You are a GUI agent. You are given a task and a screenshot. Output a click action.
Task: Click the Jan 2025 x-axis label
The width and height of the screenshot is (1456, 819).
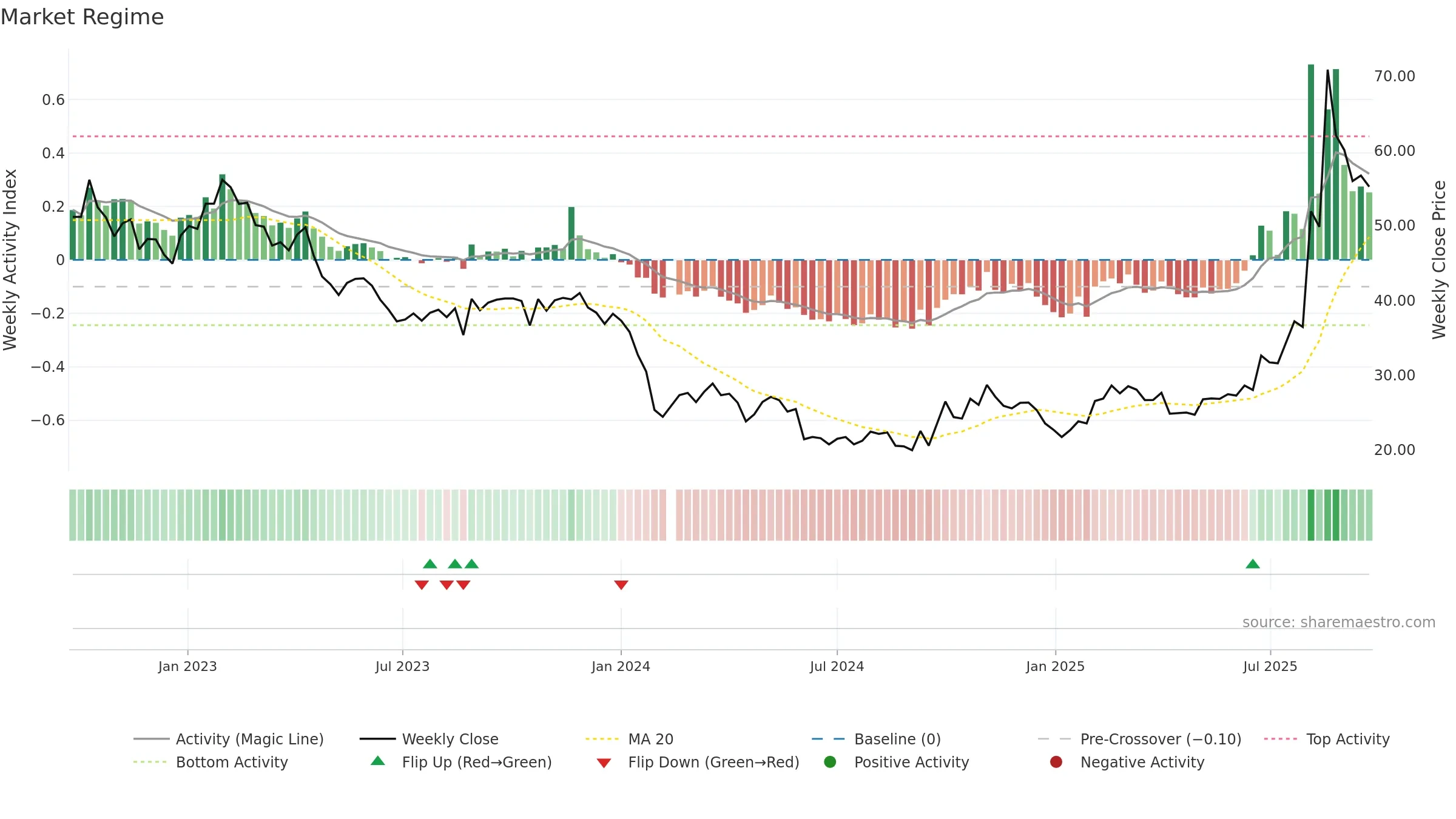coord(1055,666)
